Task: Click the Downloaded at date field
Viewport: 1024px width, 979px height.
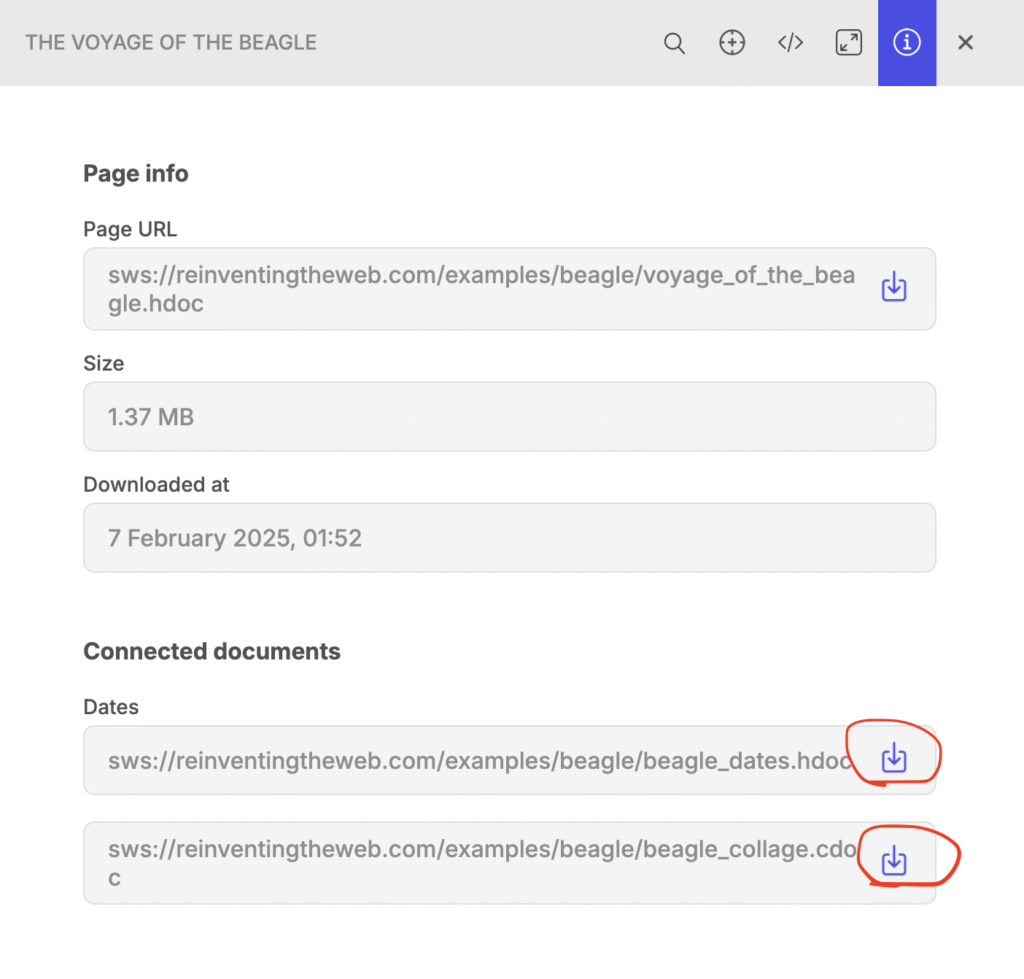Action: click(x=509, y=538)
